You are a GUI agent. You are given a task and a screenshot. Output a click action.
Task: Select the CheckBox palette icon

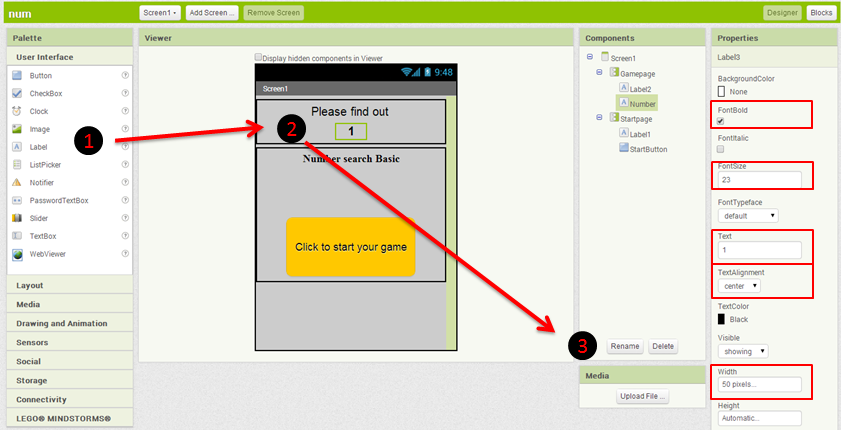[x=17, y=93]
